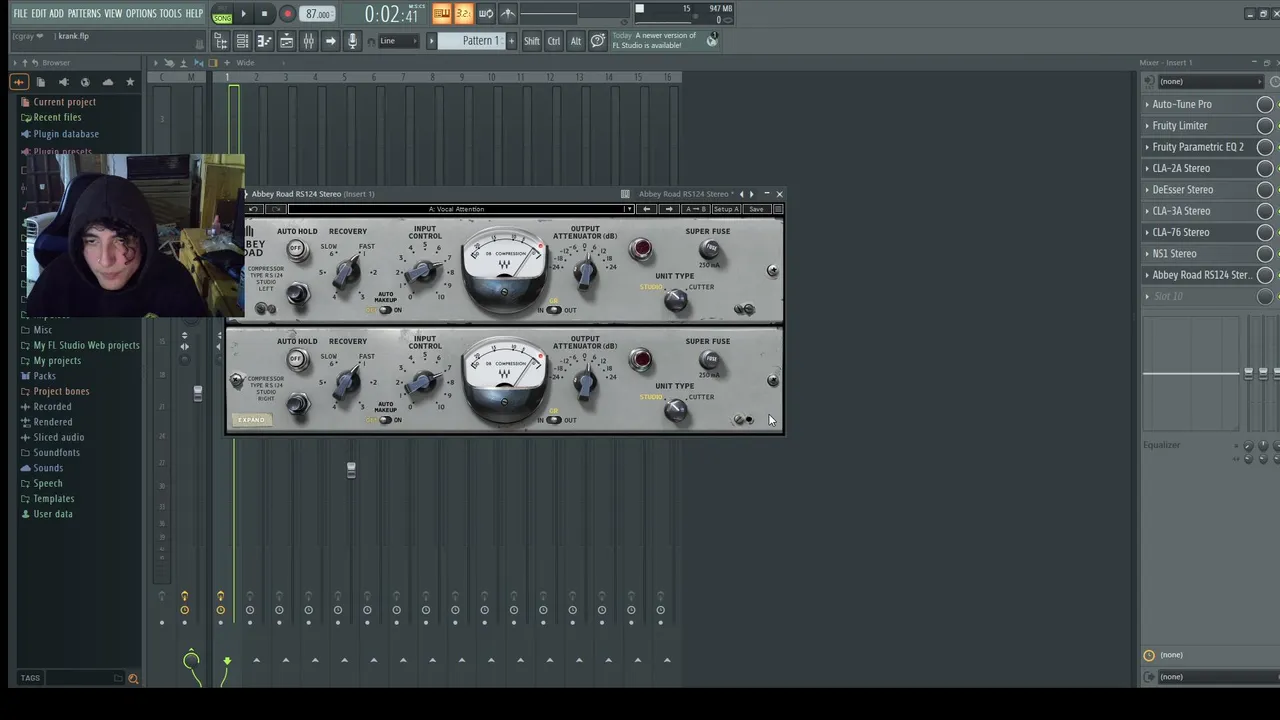1280x720 pixels.
Task: Toggle the metronome icon
Action: (508, 14)
